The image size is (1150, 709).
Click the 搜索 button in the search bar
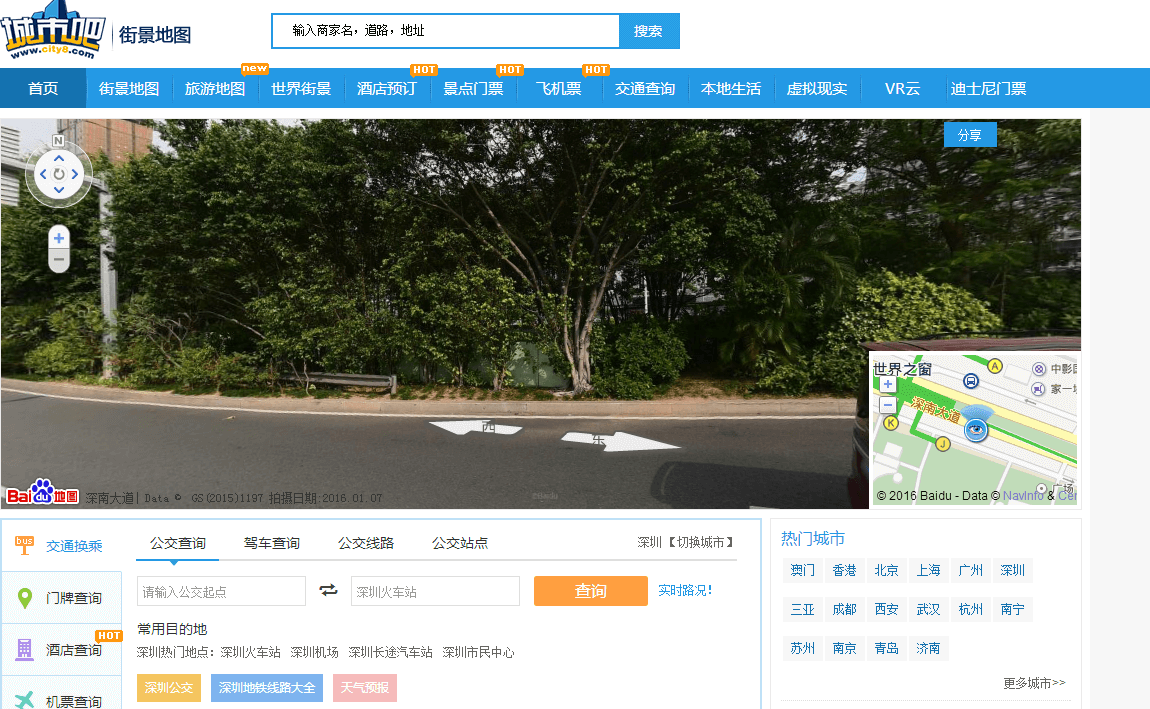pos(649,31)
